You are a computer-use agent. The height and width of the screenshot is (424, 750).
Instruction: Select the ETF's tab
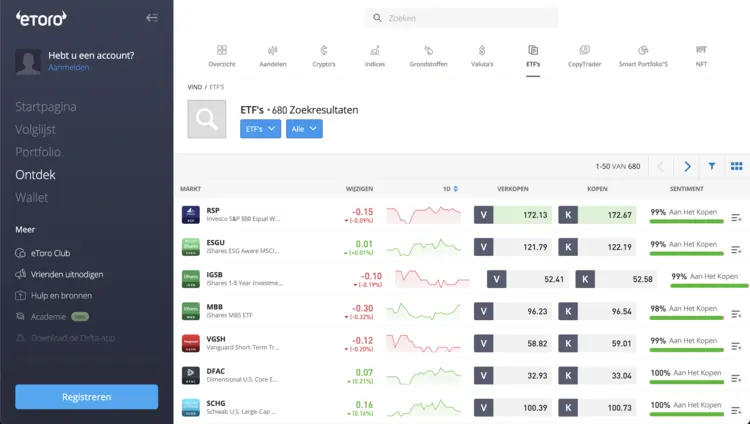click(x=533, y=56)
